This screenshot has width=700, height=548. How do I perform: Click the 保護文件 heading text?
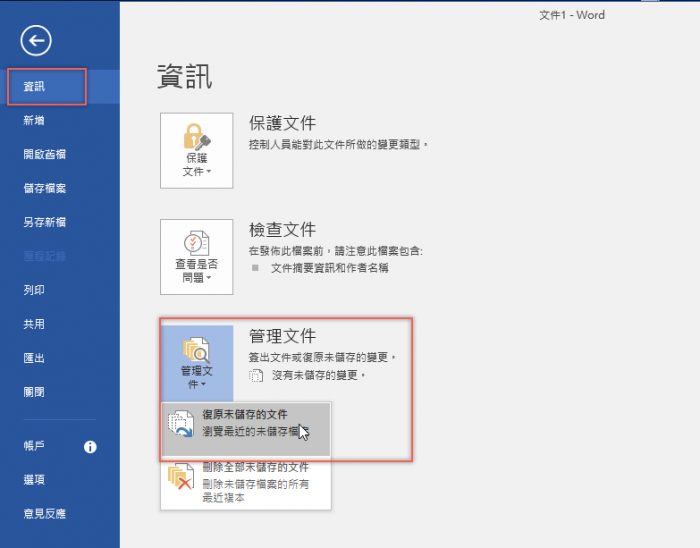pos(282,123)
